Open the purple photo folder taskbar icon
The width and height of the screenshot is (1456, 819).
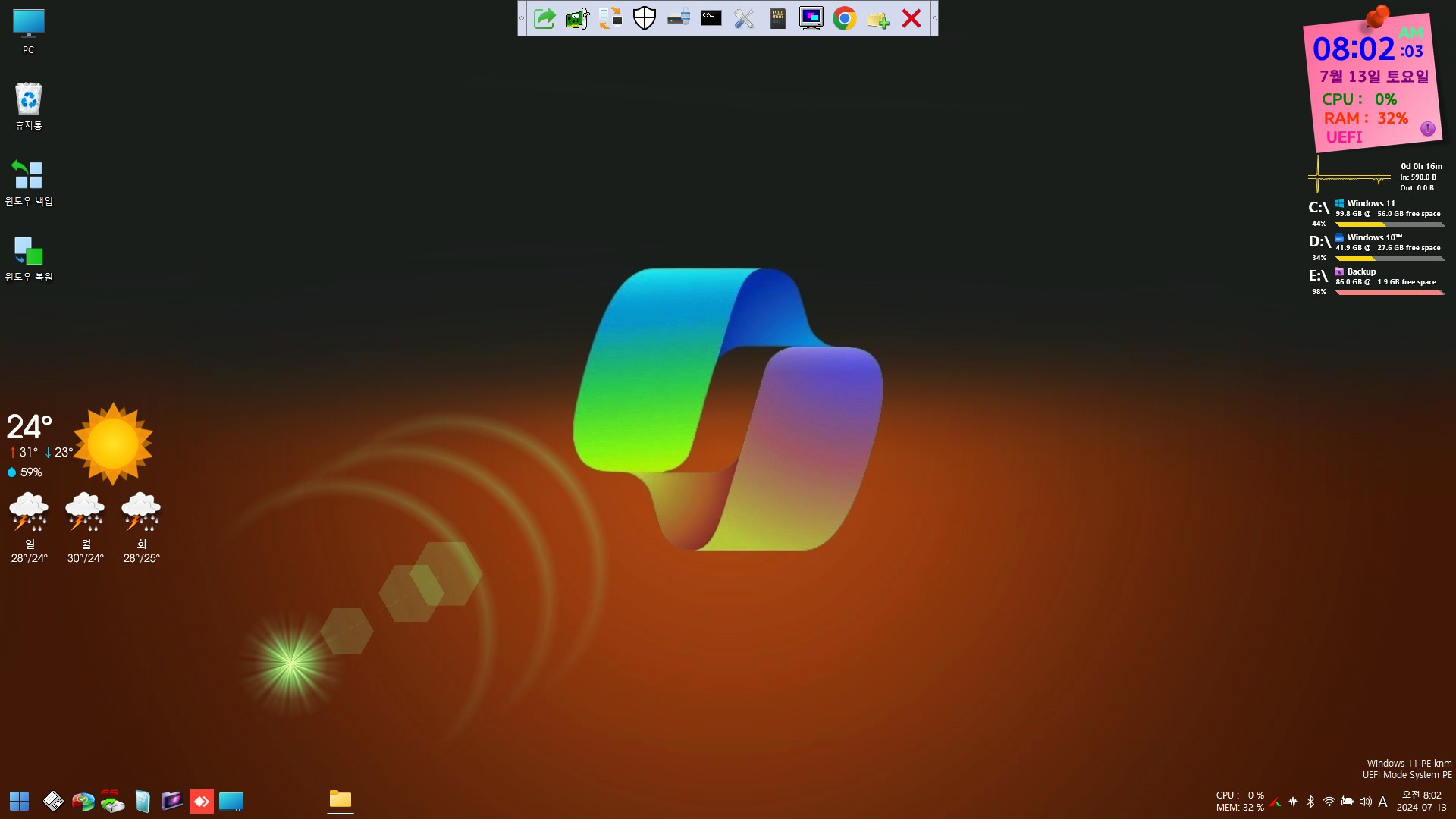pos(171,801)
